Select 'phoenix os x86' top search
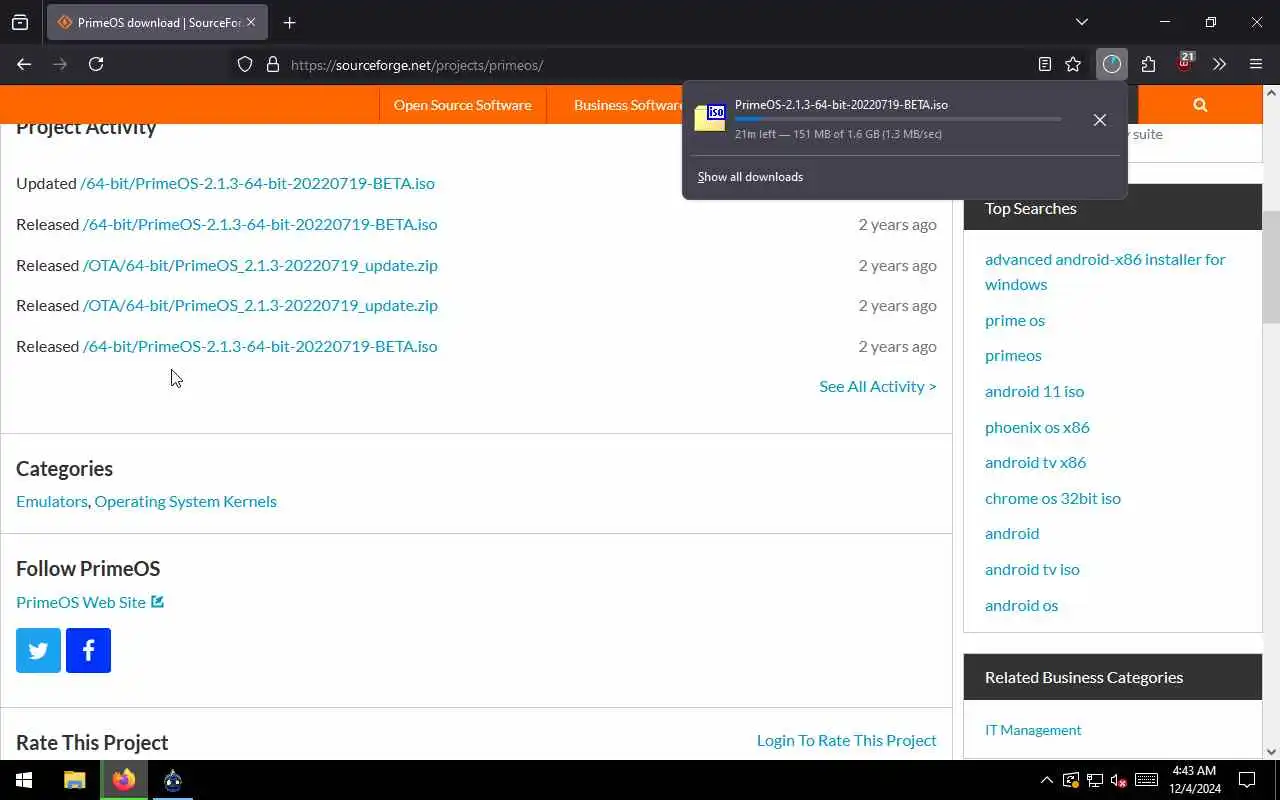The width and height of the screenshot is (1280, 800). 1037,427
